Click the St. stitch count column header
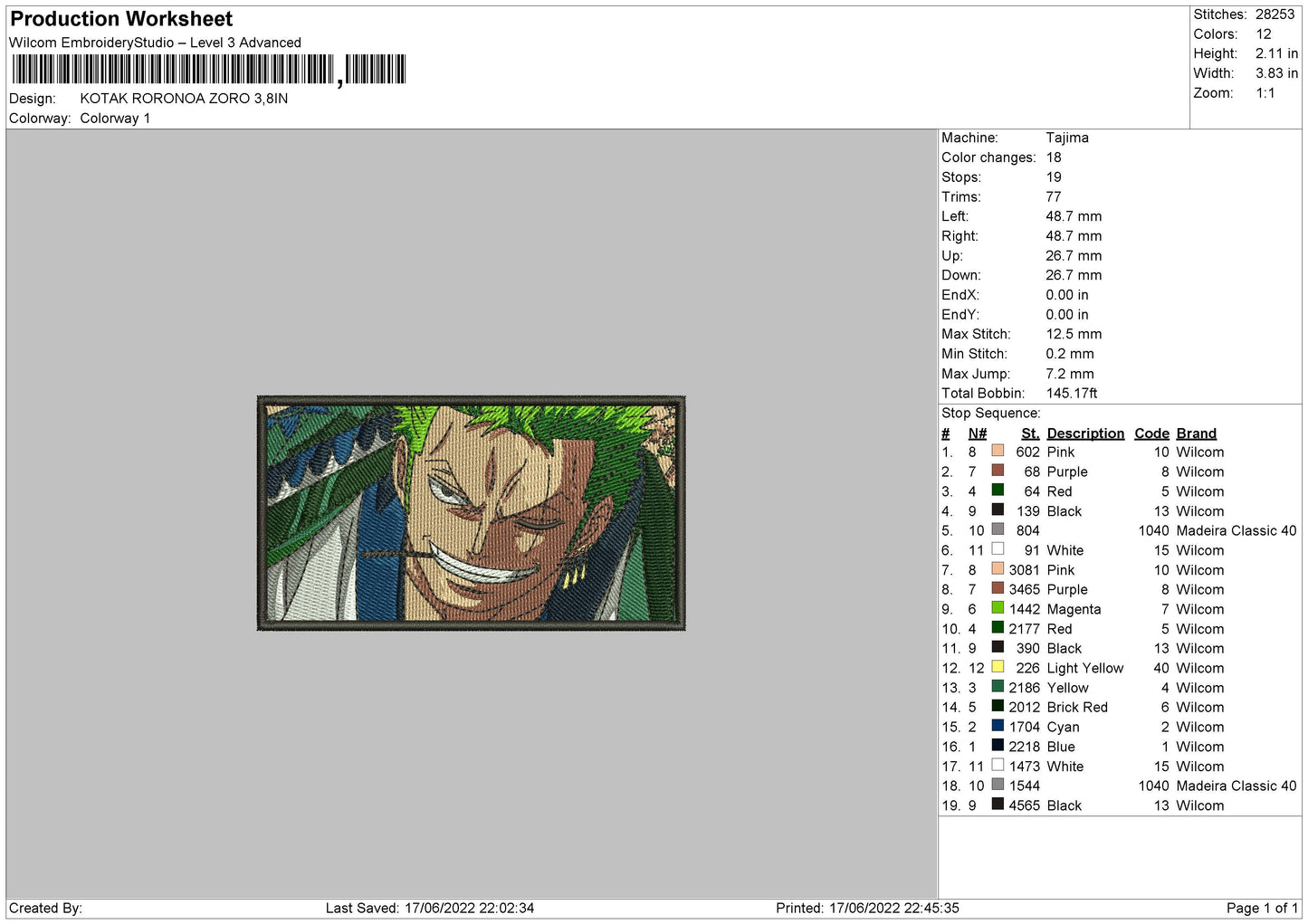The image size is (1308, 924). click(x=1030, y=433)
